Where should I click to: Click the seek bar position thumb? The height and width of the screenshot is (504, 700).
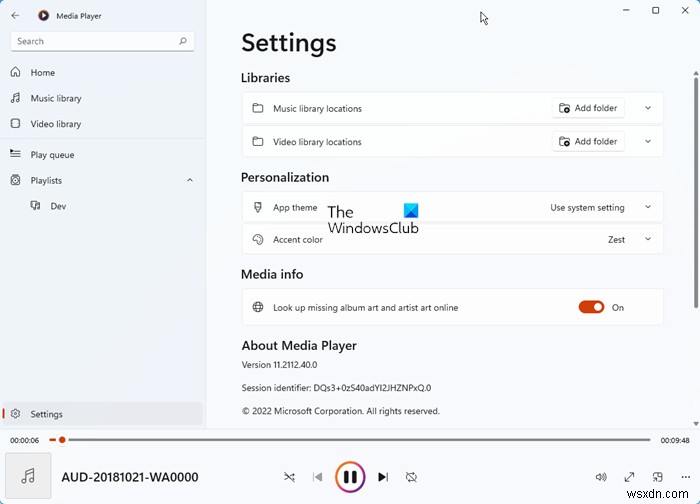point(62,440)
